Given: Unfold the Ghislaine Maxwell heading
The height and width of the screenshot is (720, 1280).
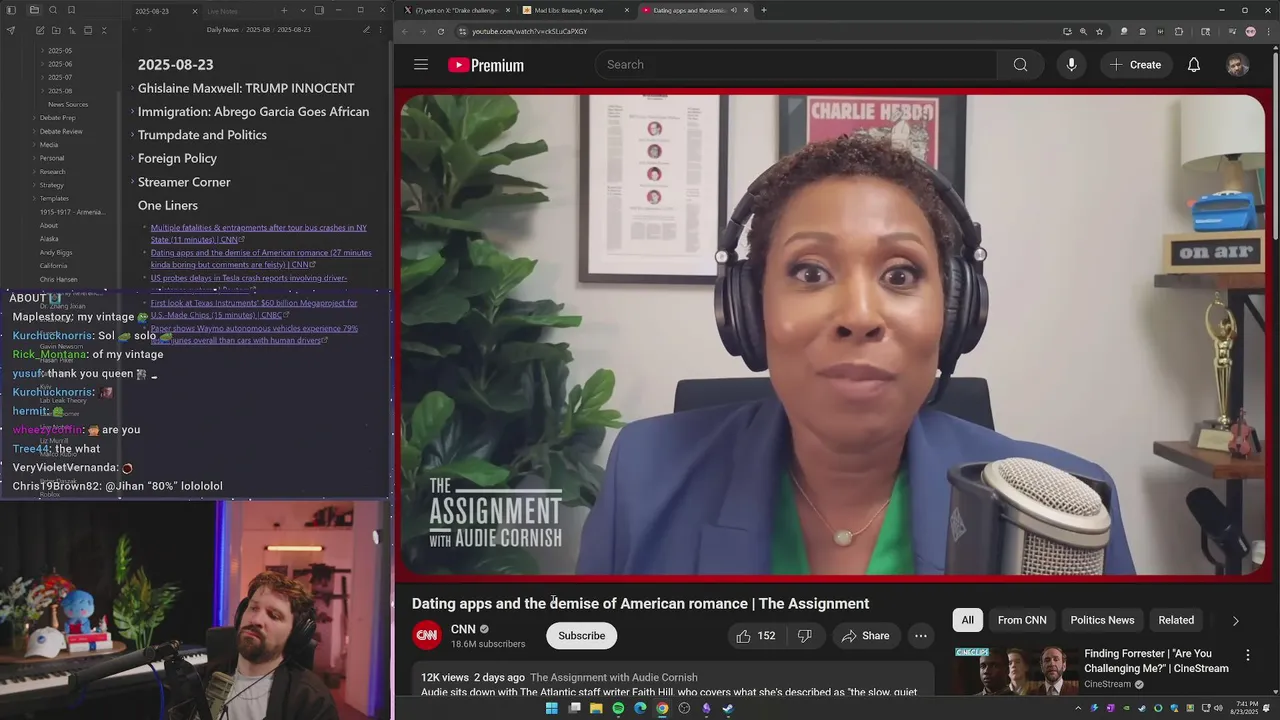Looking at the screenshot, I should click(x=132, y=89).
